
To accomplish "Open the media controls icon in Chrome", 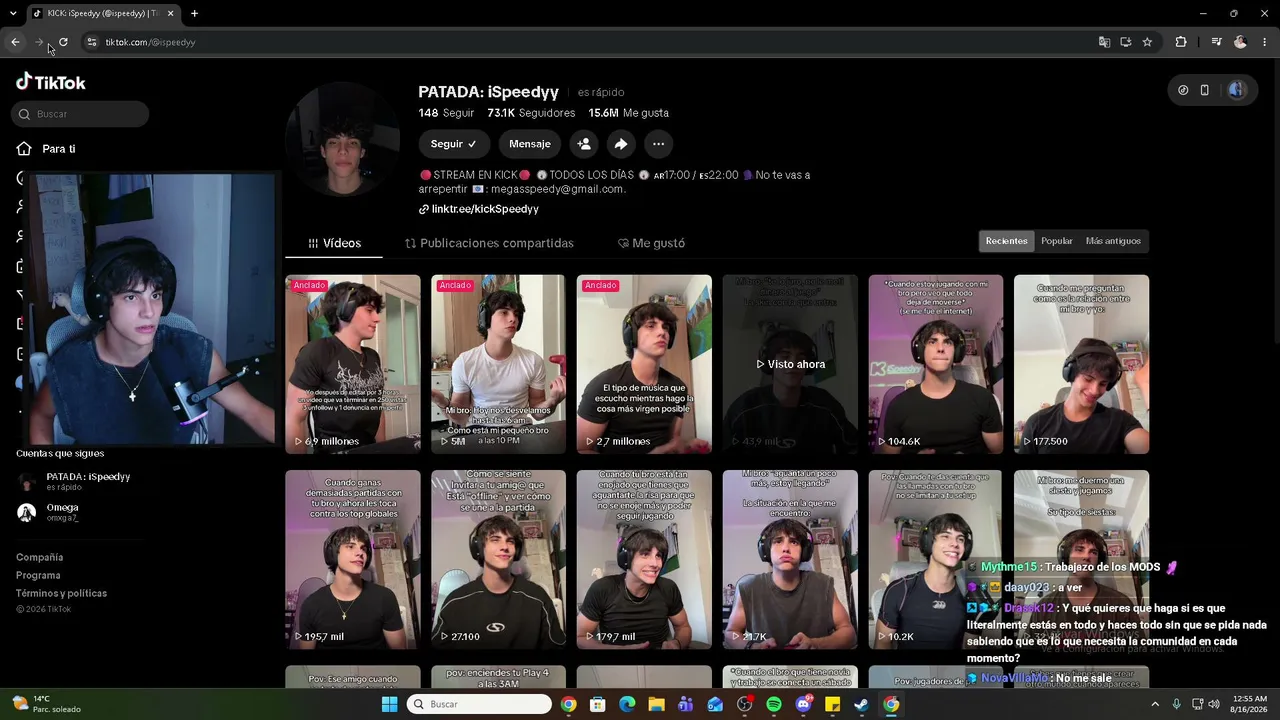I will (1216, 42).
